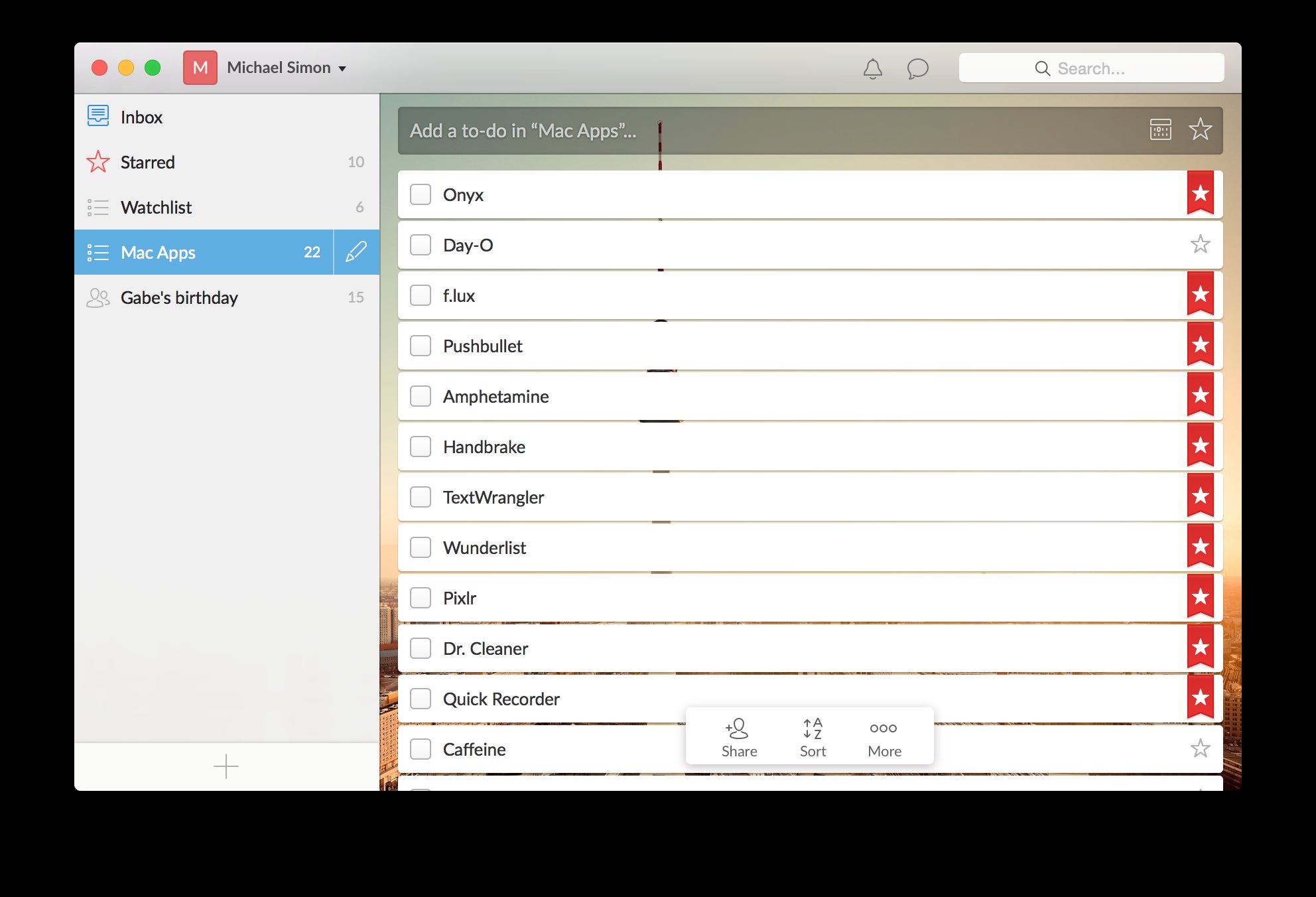The width and height of the screenshot is (1316, 897).
Task: Click the calendar grid icon top right
Action: (1158, 130)
